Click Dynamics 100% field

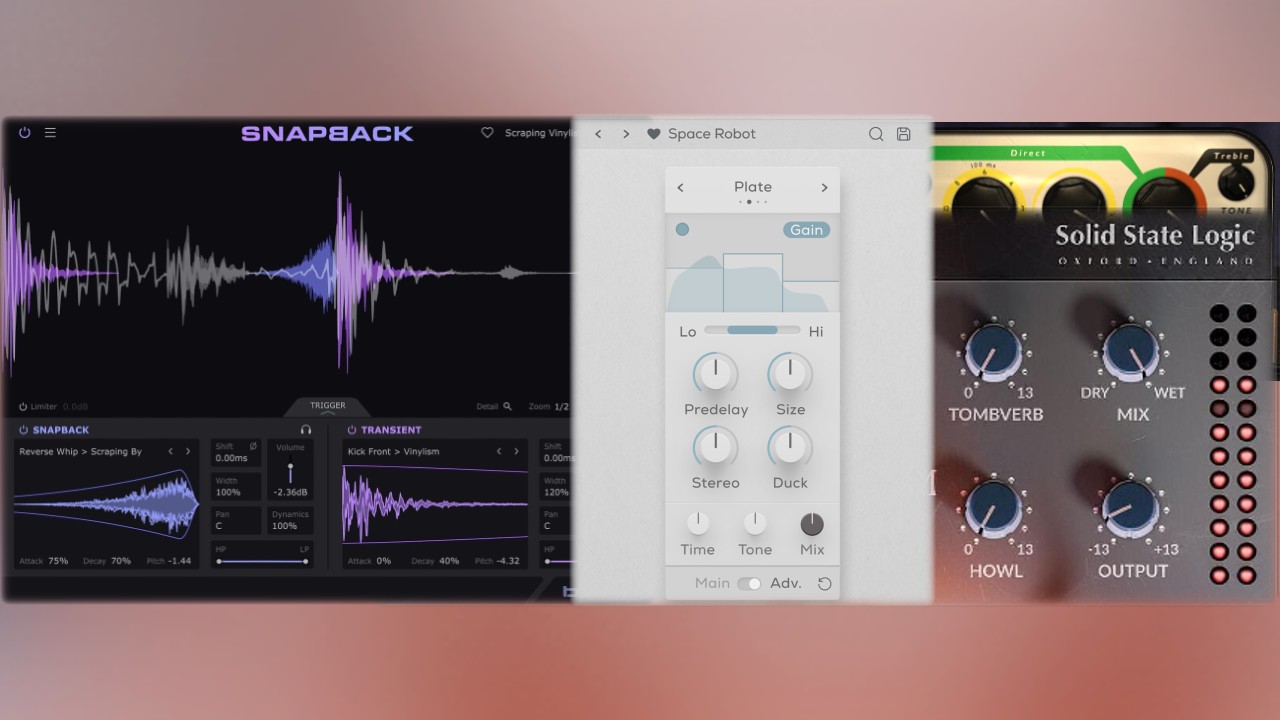(291, 520)
